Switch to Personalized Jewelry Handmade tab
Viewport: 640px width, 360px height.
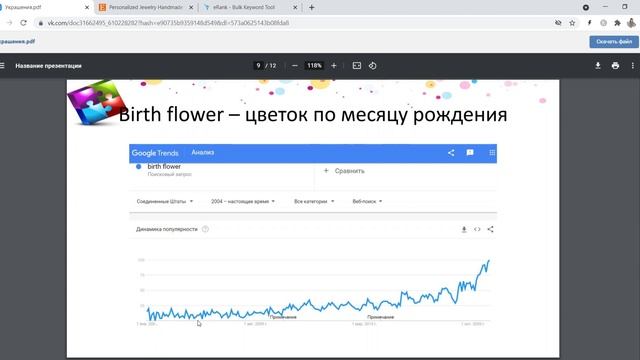click(145, 7)
